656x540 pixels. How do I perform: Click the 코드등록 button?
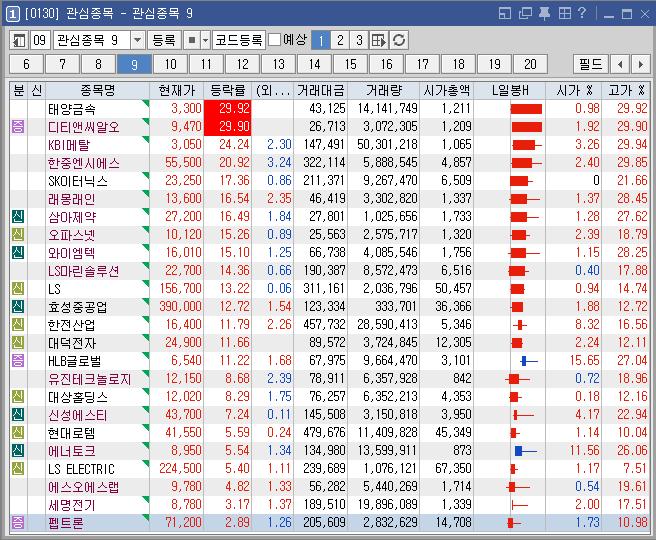238,40
